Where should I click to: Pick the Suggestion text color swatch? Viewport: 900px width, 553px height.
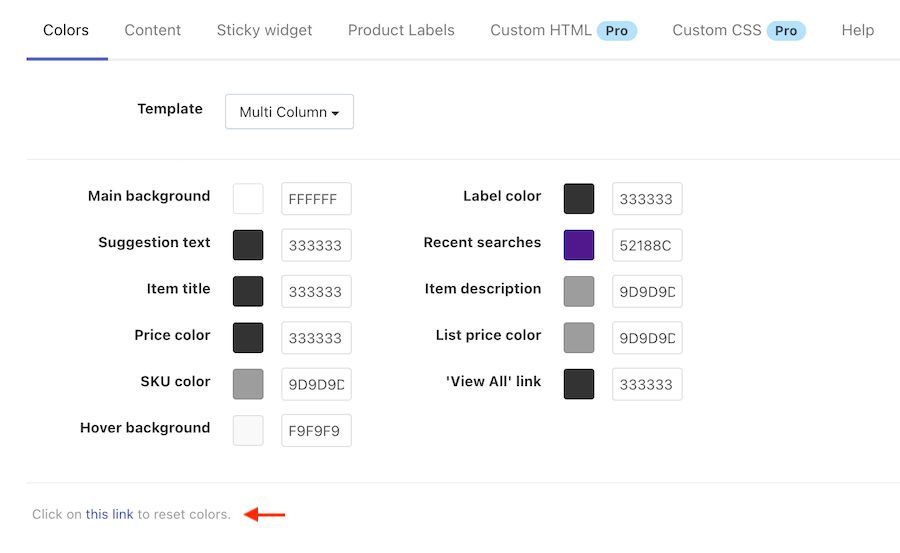tap(248, 245)
